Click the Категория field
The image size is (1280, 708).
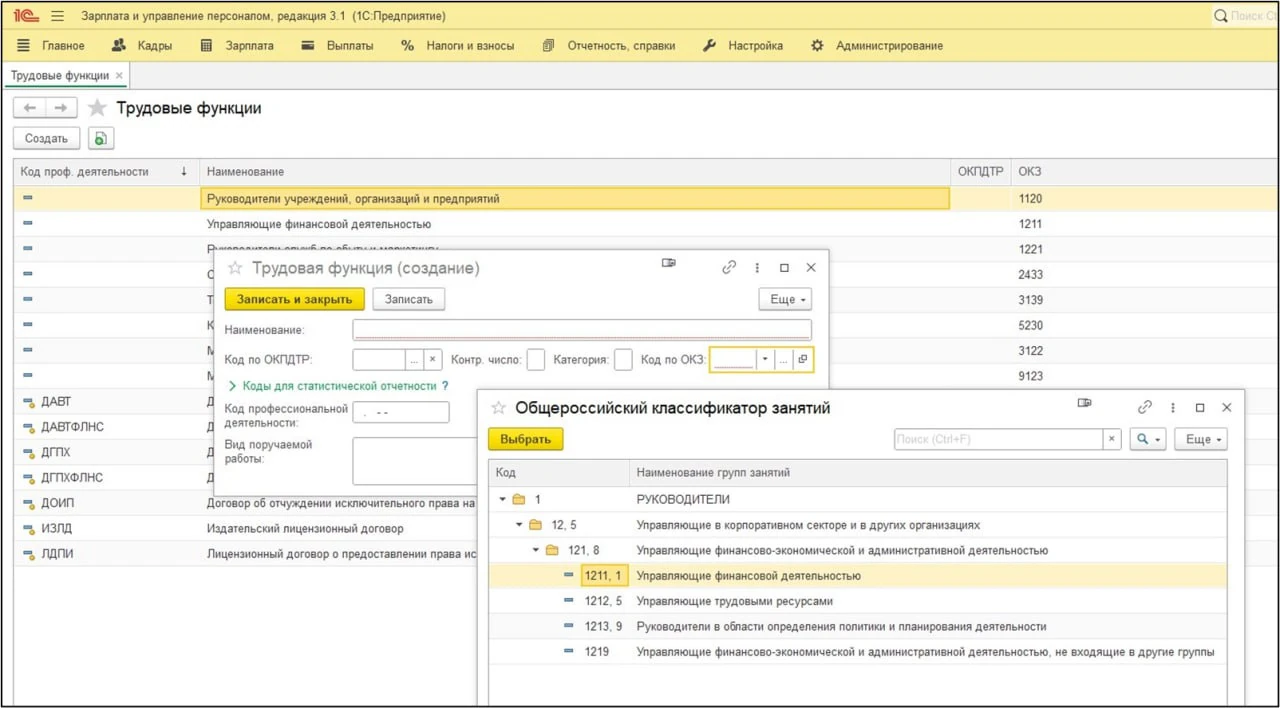623,360
